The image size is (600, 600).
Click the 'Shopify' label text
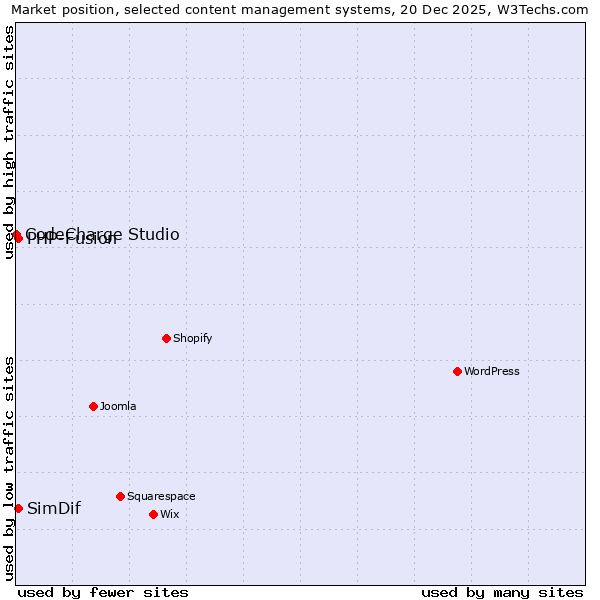[x=192, y=338]
